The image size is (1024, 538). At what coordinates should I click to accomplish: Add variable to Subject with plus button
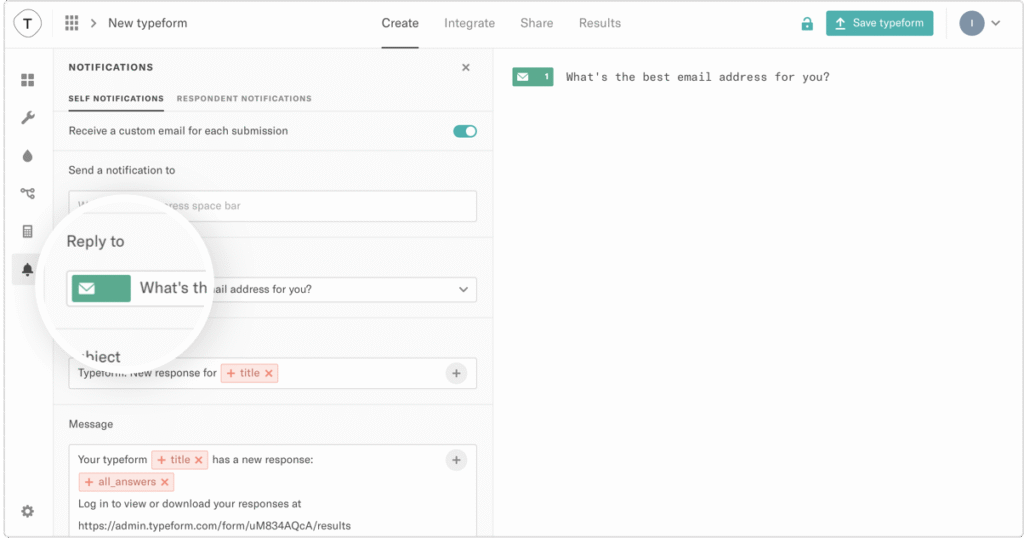(x=456, y=373)
